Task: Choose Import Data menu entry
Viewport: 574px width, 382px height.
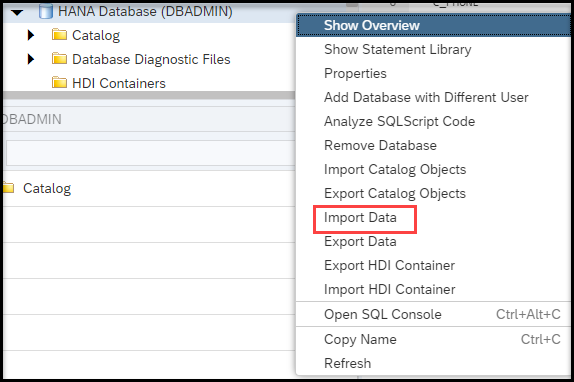Action: [x=433, y=218]
